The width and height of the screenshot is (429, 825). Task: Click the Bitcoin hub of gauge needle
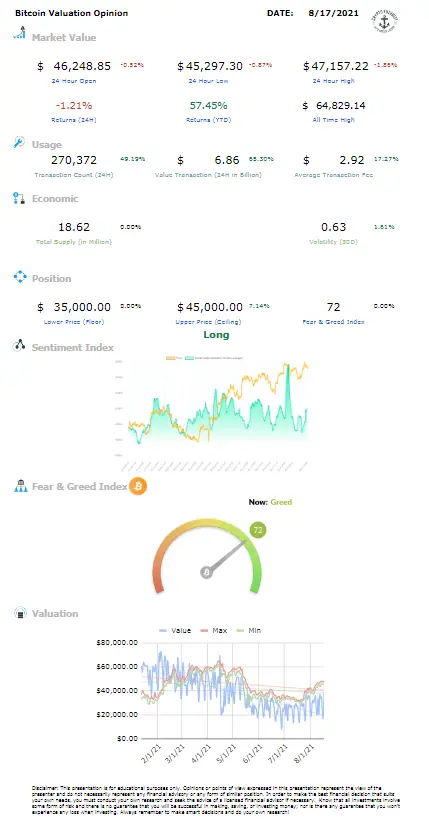pos(207,572)
